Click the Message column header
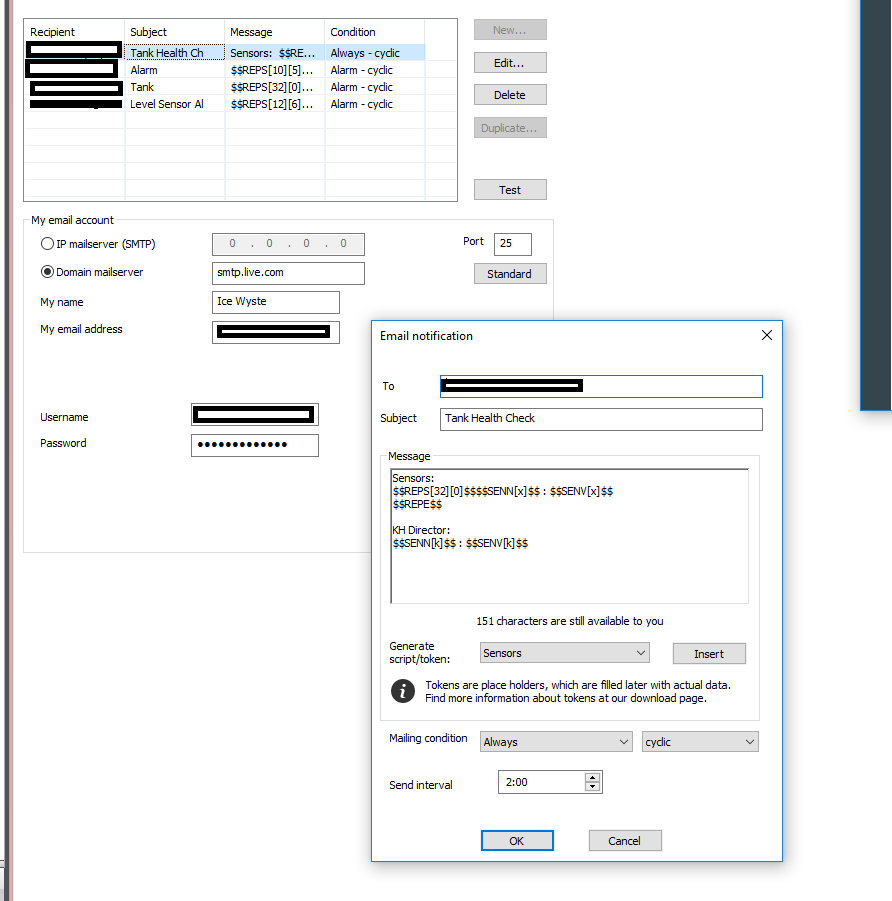Image resolution: width=892 pixels, height=901 pixels. pos(275,32)
